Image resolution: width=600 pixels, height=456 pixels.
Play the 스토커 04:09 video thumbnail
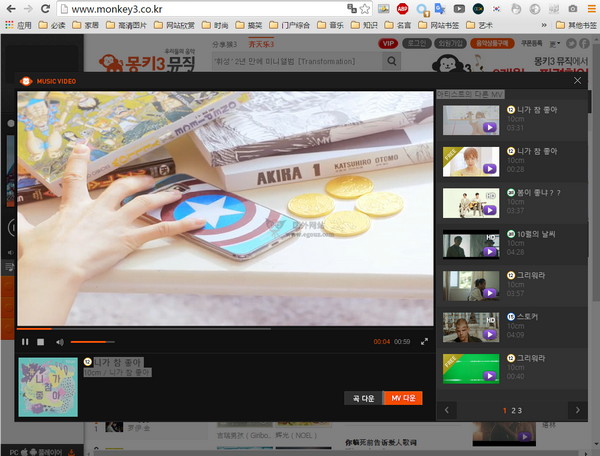(471, 327)
